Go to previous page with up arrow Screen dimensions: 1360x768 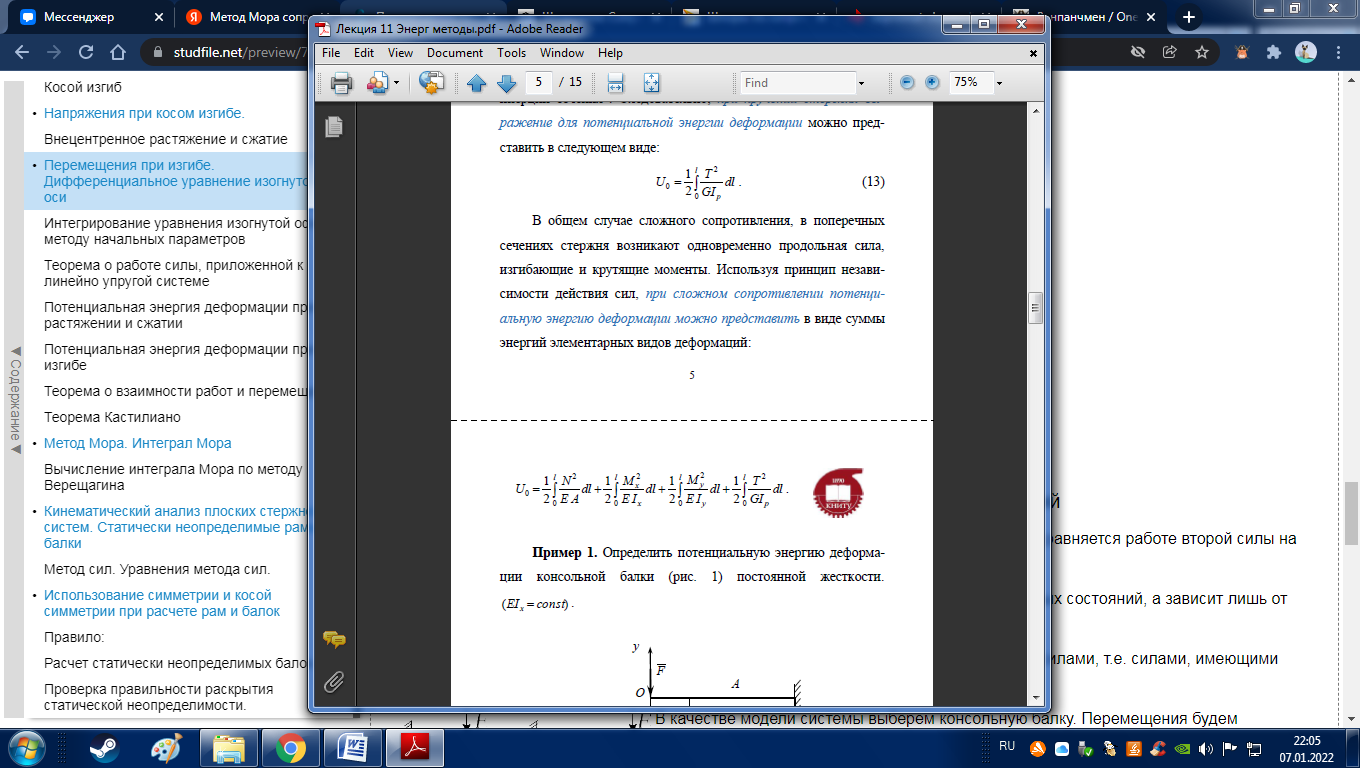[477, 83]
